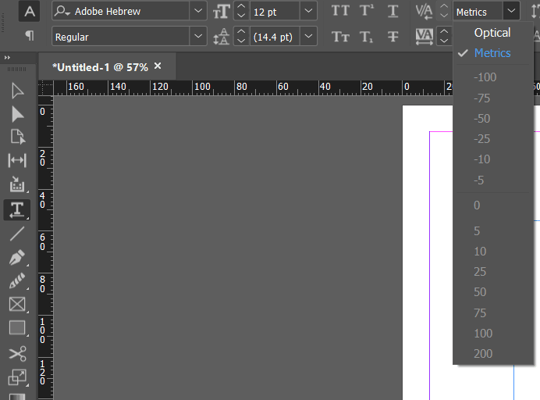Click the Metrics kerning field

(x=478, y=11)
